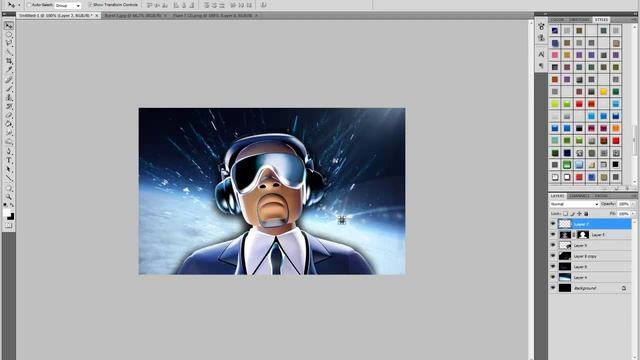Screen dimensions: 640x360
Task: Select the Magic Wand tool
Action: pyautogui.click(x=9, y=52)
